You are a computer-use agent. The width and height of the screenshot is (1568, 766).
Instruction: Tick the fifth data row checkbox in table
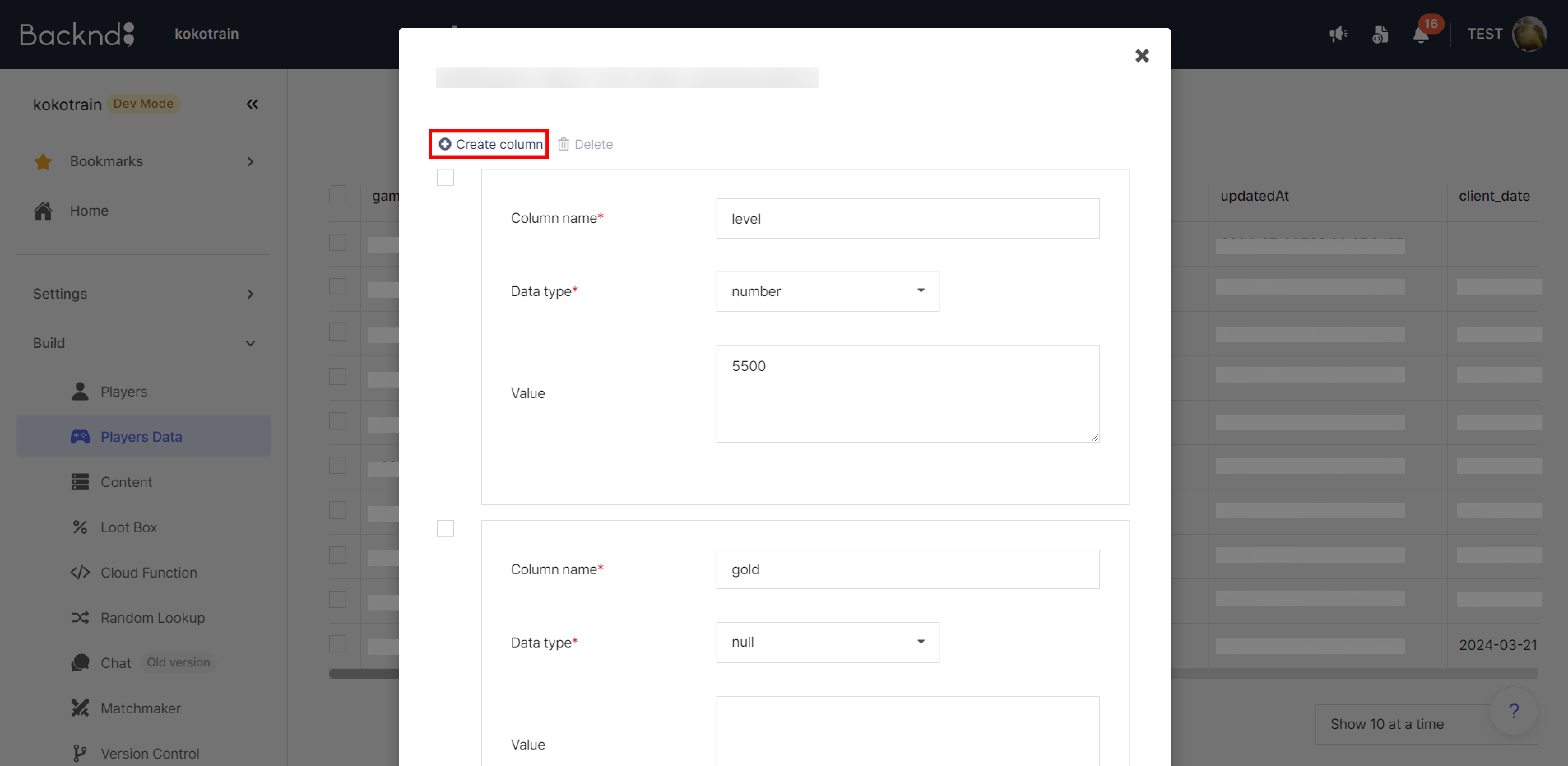[338, 421]
